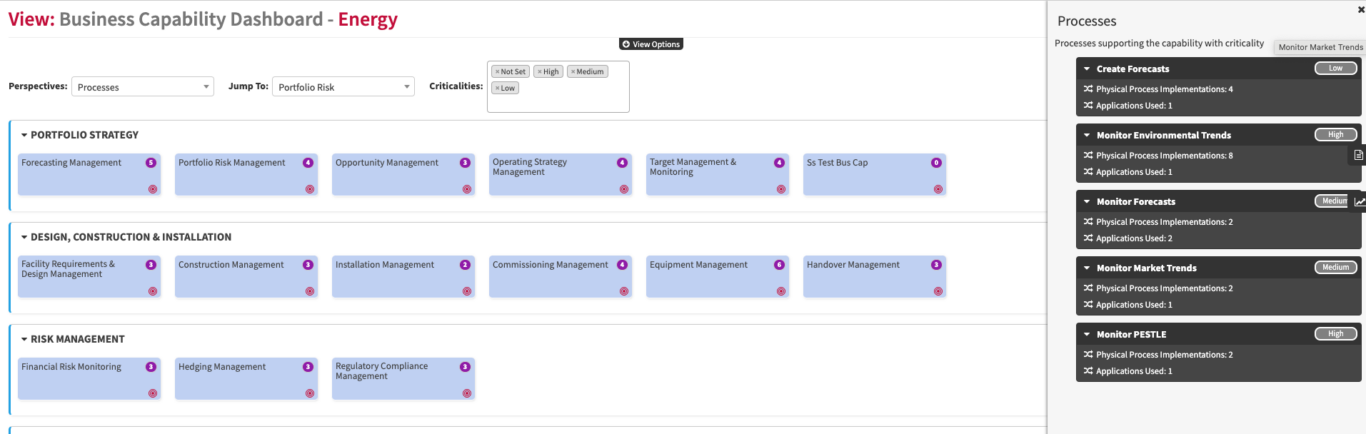Click the red info icon on Hedging Management

[310, 393]
